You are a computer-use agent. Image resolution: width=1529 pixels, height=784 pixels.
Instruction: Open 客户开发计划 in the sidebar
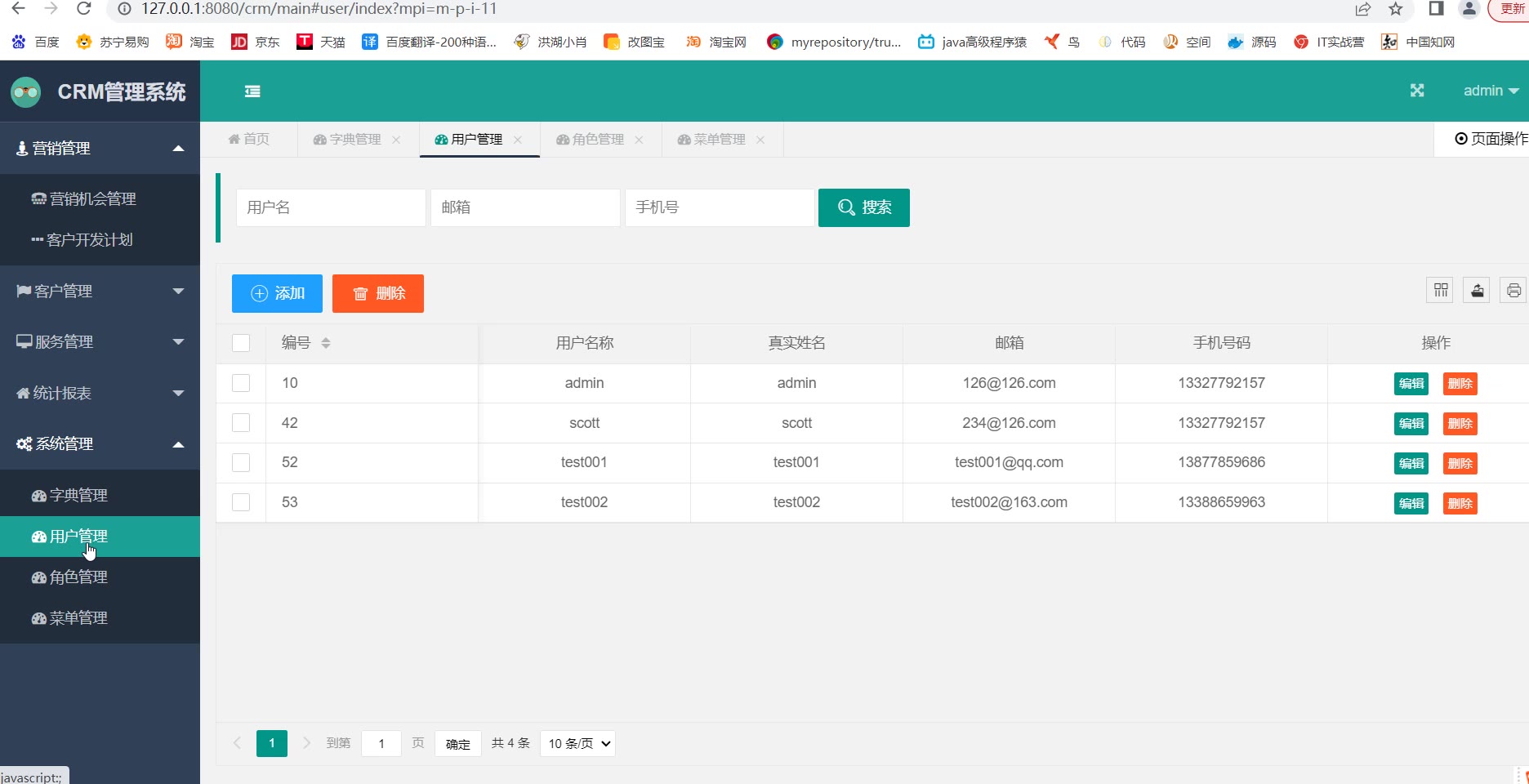(x=100, y=240)
